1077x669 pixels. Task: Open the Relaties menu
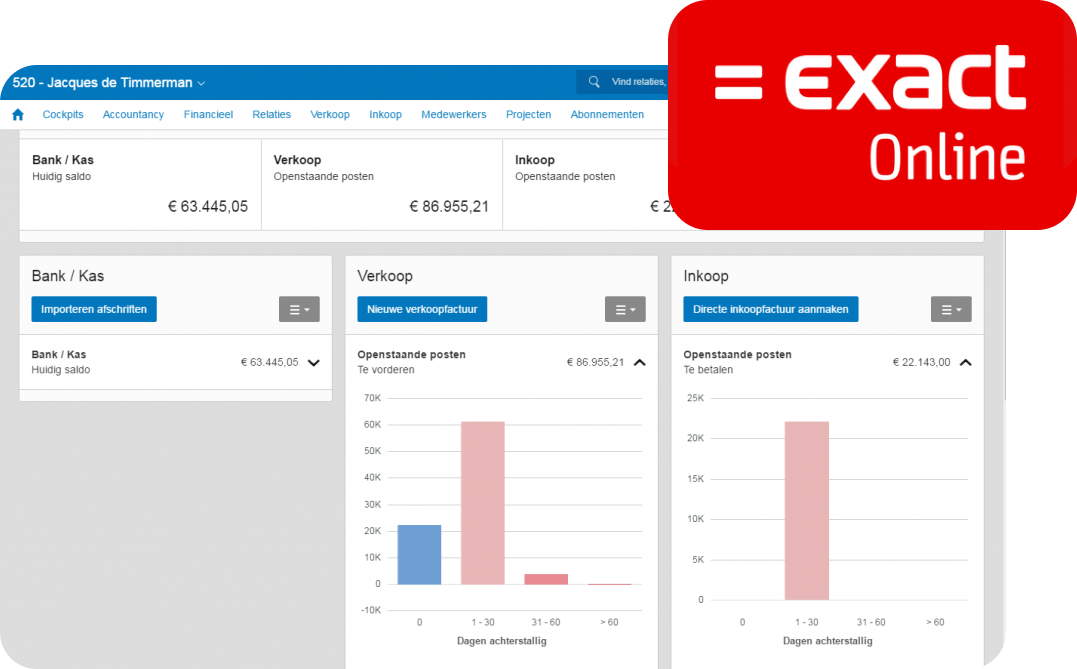(x=271, y=115)
